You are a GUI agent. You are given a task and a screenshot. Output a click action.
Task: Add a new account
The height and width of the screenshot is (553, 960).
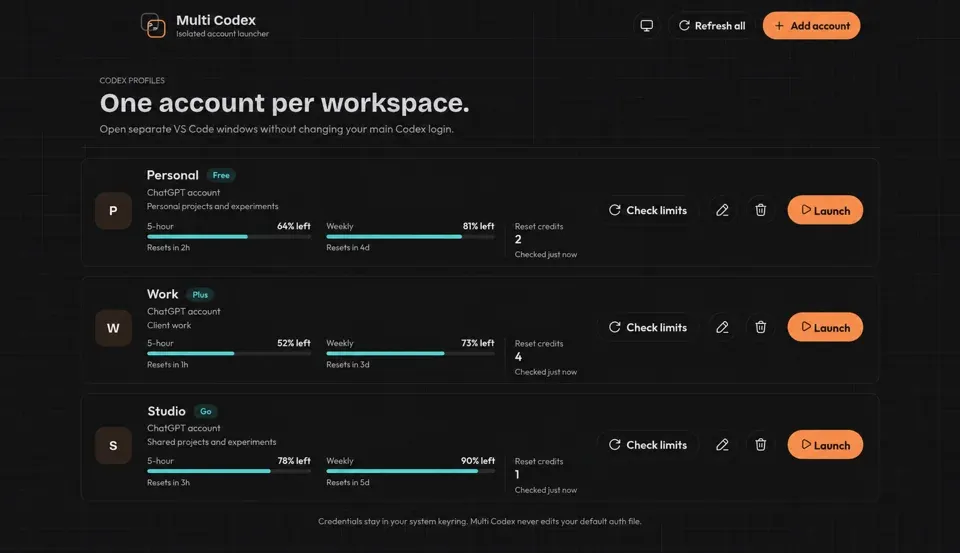pos(811,26)
